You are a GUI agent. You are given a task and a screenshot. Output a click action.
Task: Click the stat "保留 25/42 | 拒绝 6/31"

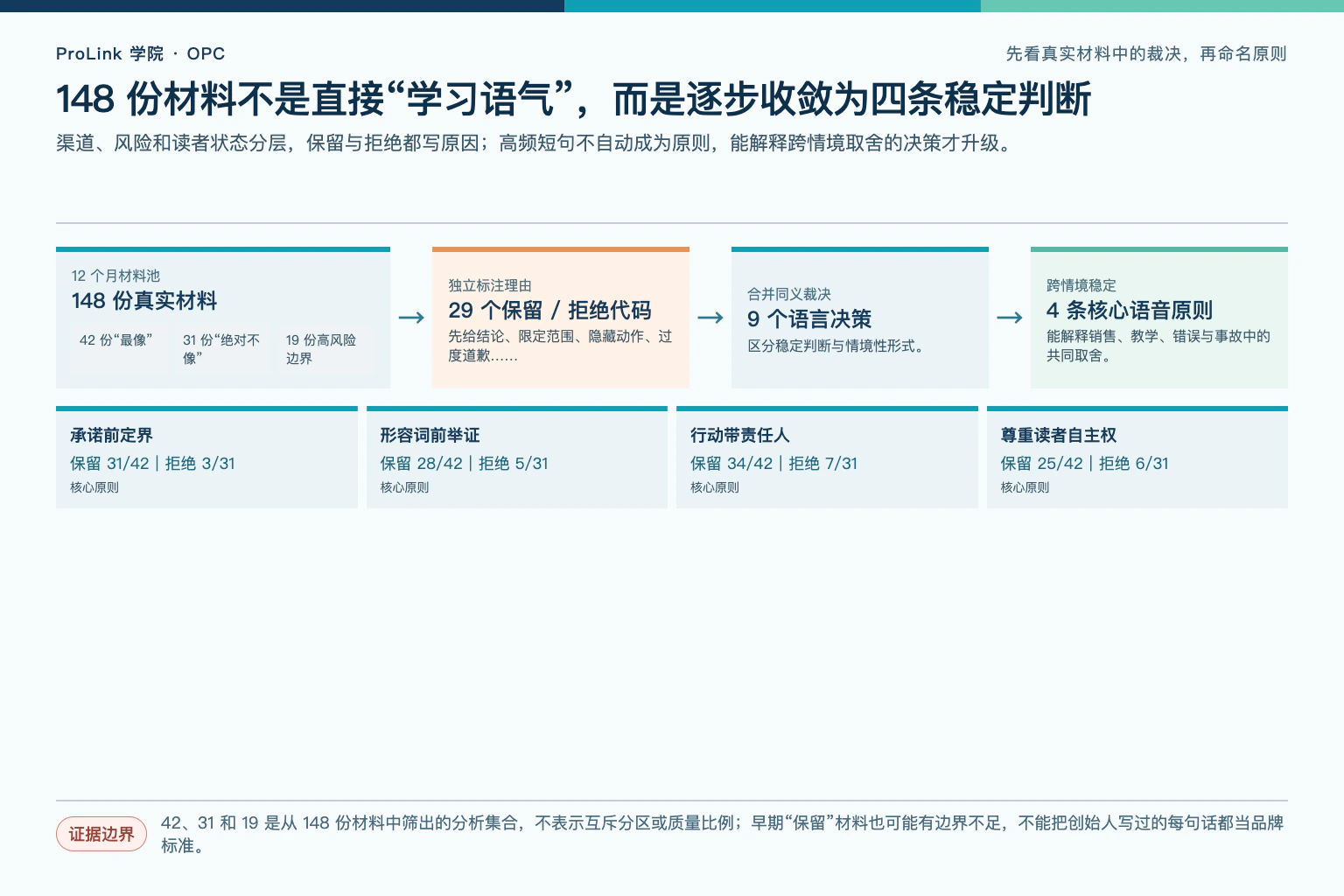(1085, 463)
